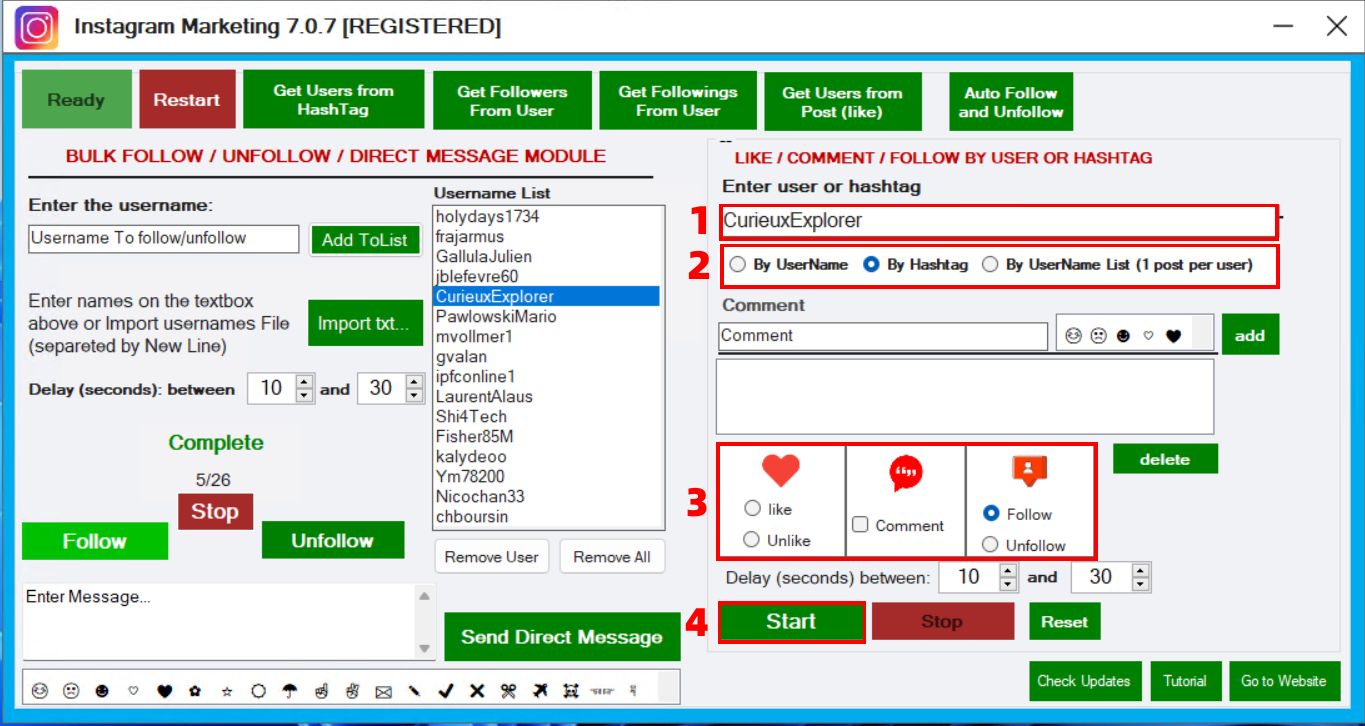
Task: Insert the umbrella emoji in message bar
Action: (290, 690)
